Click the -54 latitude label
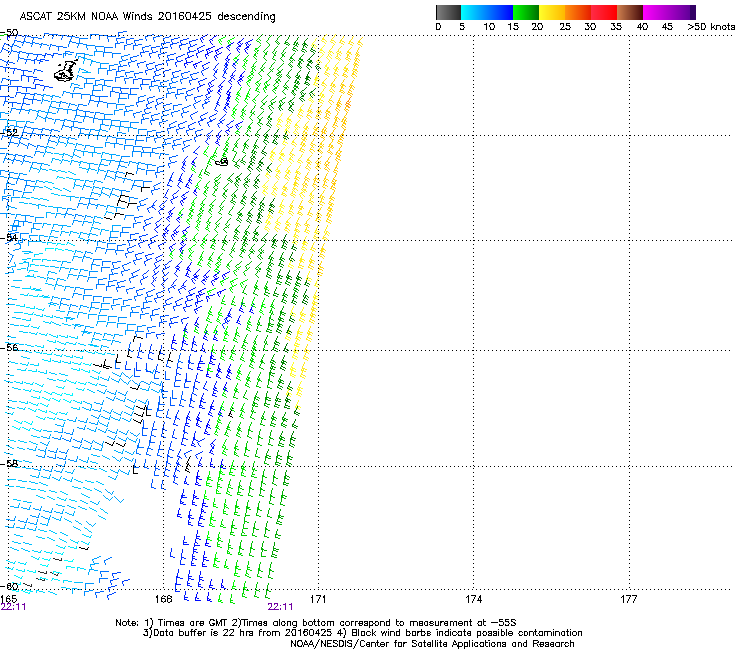The height and width of the screenshot is (650, 740). click(x=9, y=237)
